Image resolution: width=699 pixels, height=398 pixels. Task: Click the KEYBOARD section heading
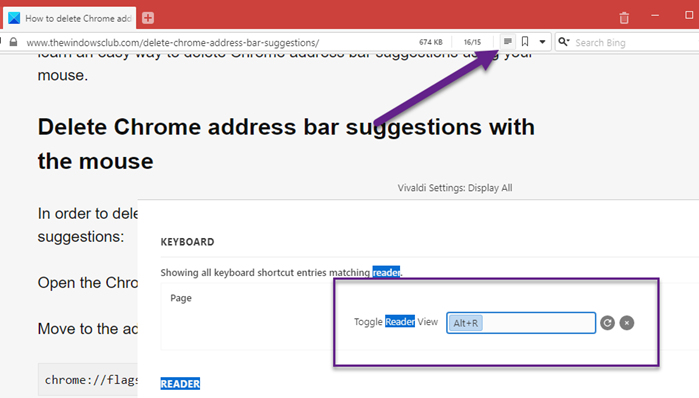[187, 242]
